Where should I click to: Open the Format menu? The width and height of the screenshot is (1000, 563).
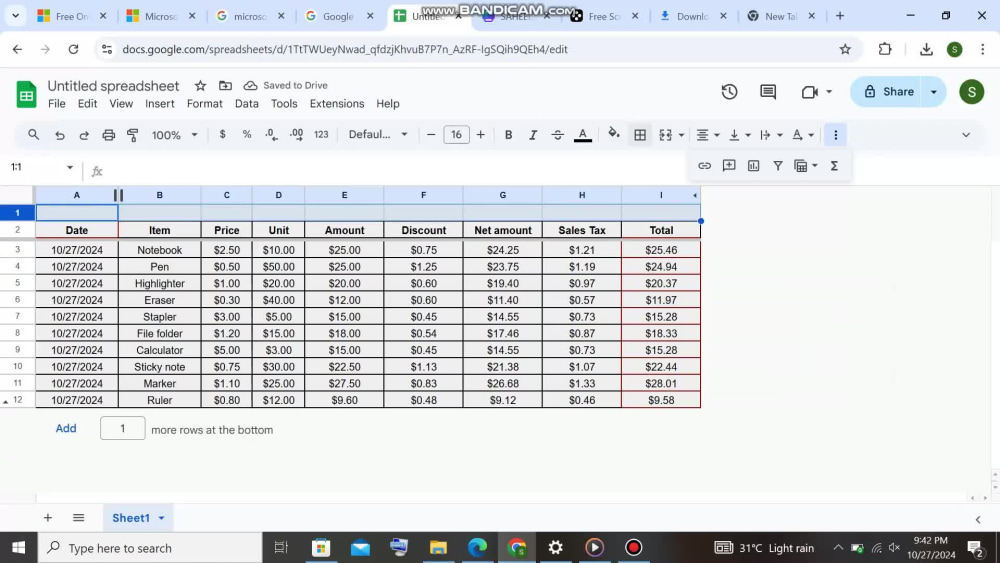[x=204, y=103]
